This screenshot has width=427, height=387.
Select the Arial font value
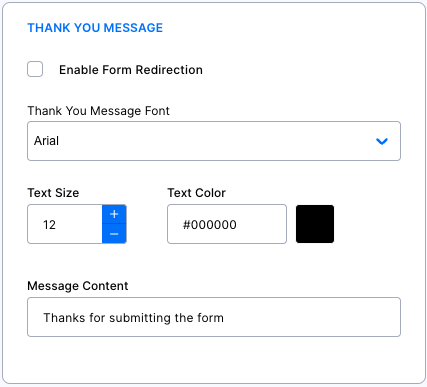point(46,141)
